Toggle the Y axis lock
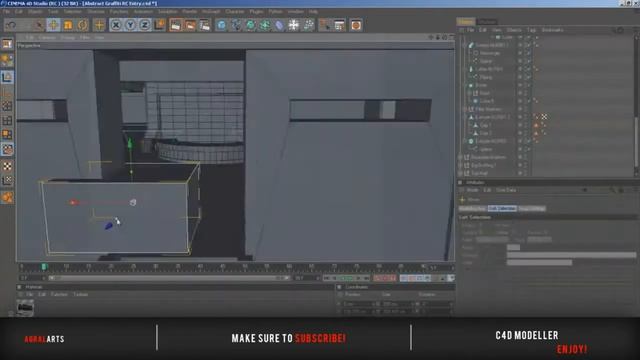The height and width of the screenshot is (360, 640). 130,25
